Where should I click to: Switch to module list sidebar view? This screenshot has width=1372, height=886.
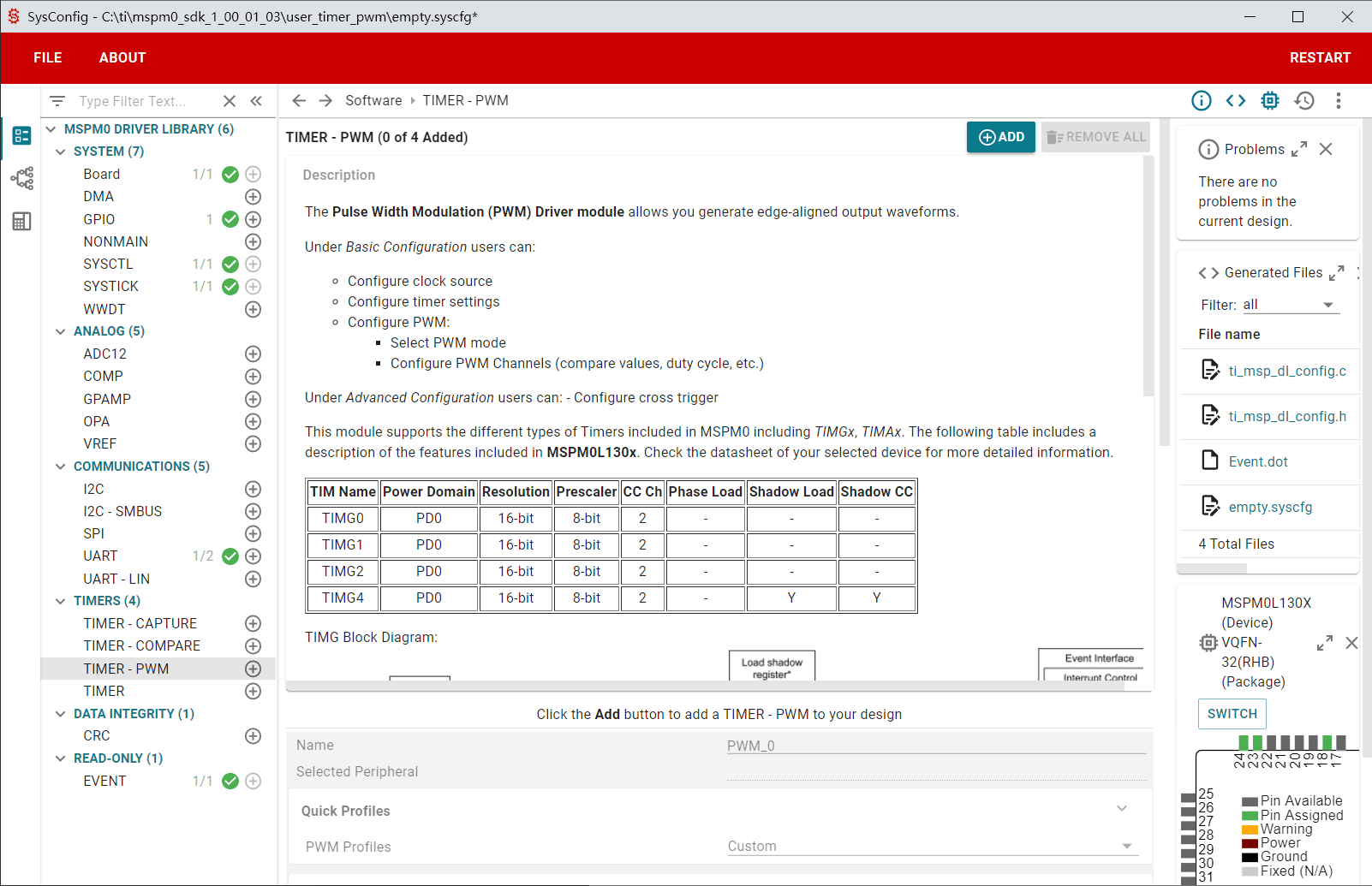(x=21, y=135)
